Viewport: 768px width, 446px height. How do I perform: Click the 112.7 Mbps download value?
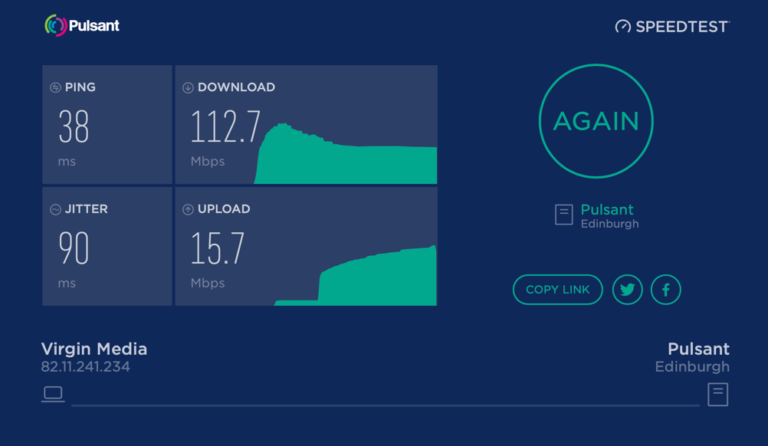click(x=225, y=126)
